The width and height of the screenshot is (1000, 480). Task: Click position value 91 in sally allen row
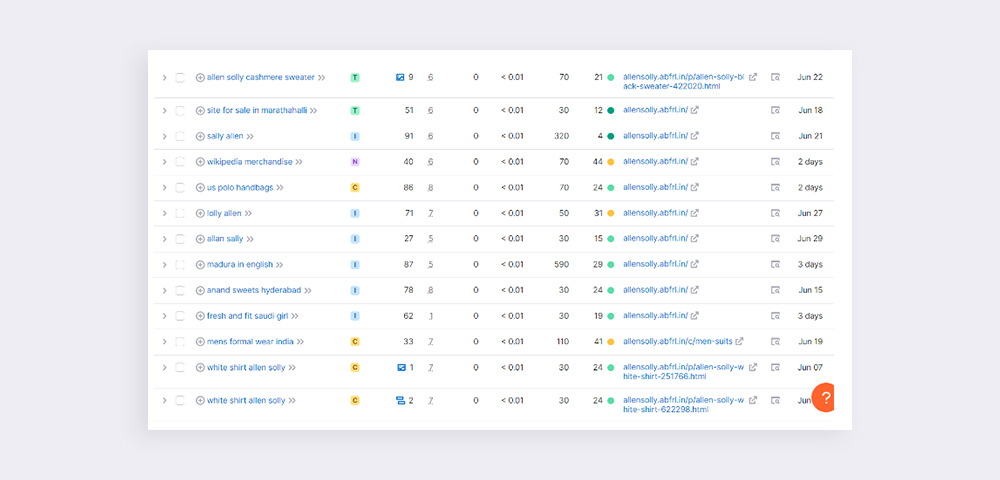408,136
